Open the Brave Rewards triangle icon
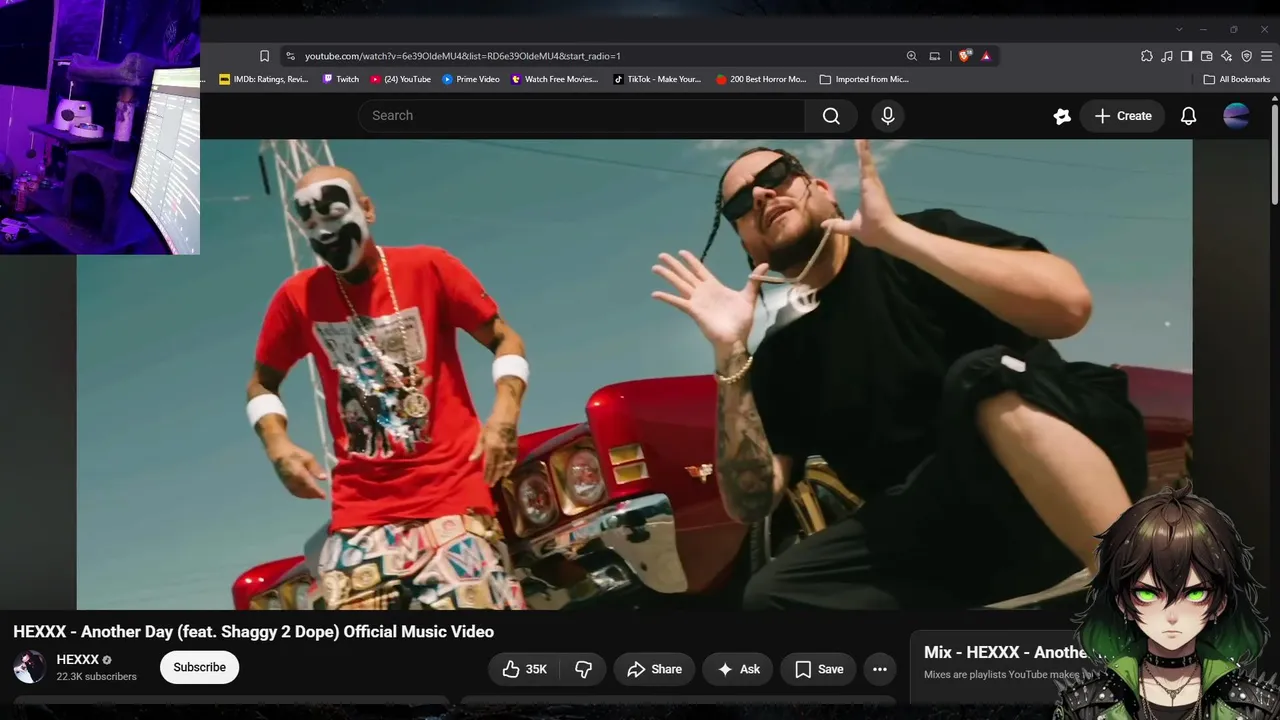Image resolution: width=1280 pixels, height=720 pixels. [x=985, y=56]
